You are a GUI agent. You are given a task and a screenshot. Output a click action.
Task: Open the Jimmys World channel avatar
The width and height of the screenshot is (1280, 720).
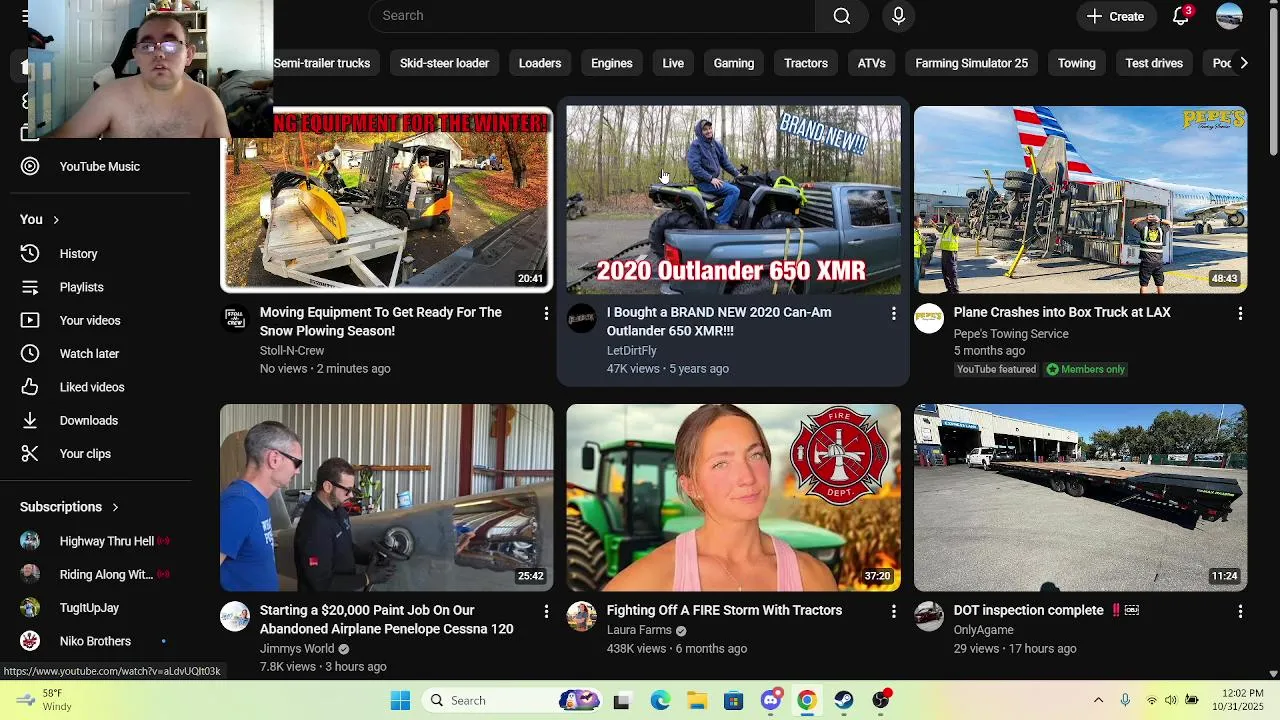[x=235, y=616]
